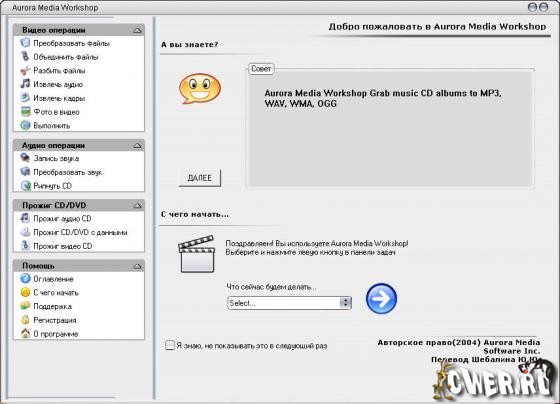Click the clapperboard icon
The width and height of the screenshot is (560, 404).
tap(196, 254)
